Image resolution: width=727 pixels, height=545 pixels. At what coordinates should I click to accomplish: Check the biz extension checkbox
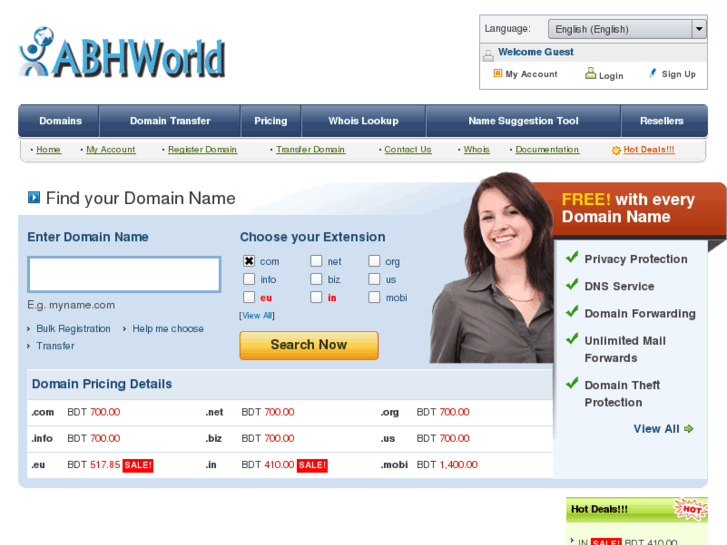pos(316,279)
